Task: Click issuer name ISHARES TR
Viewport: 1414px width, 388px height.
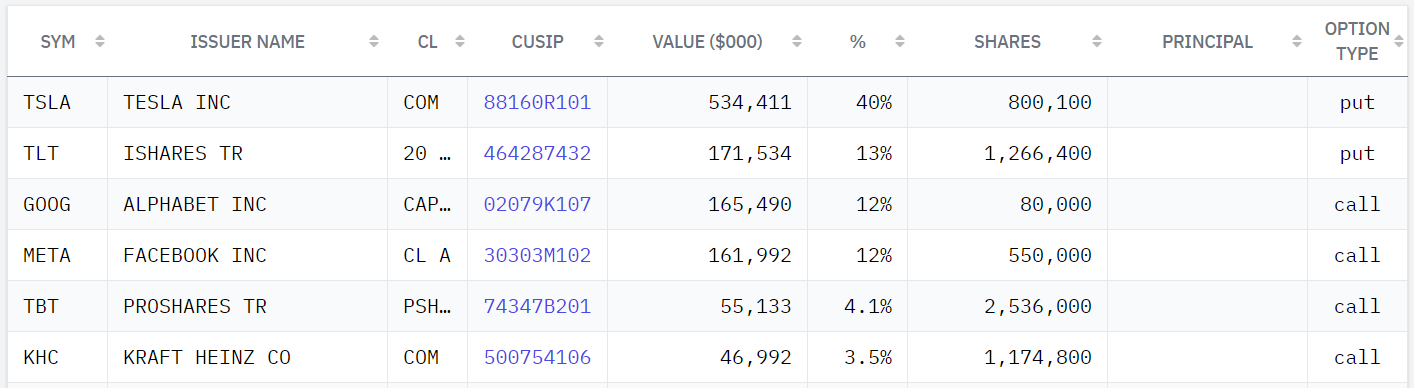Action: (x=183, y=153)
